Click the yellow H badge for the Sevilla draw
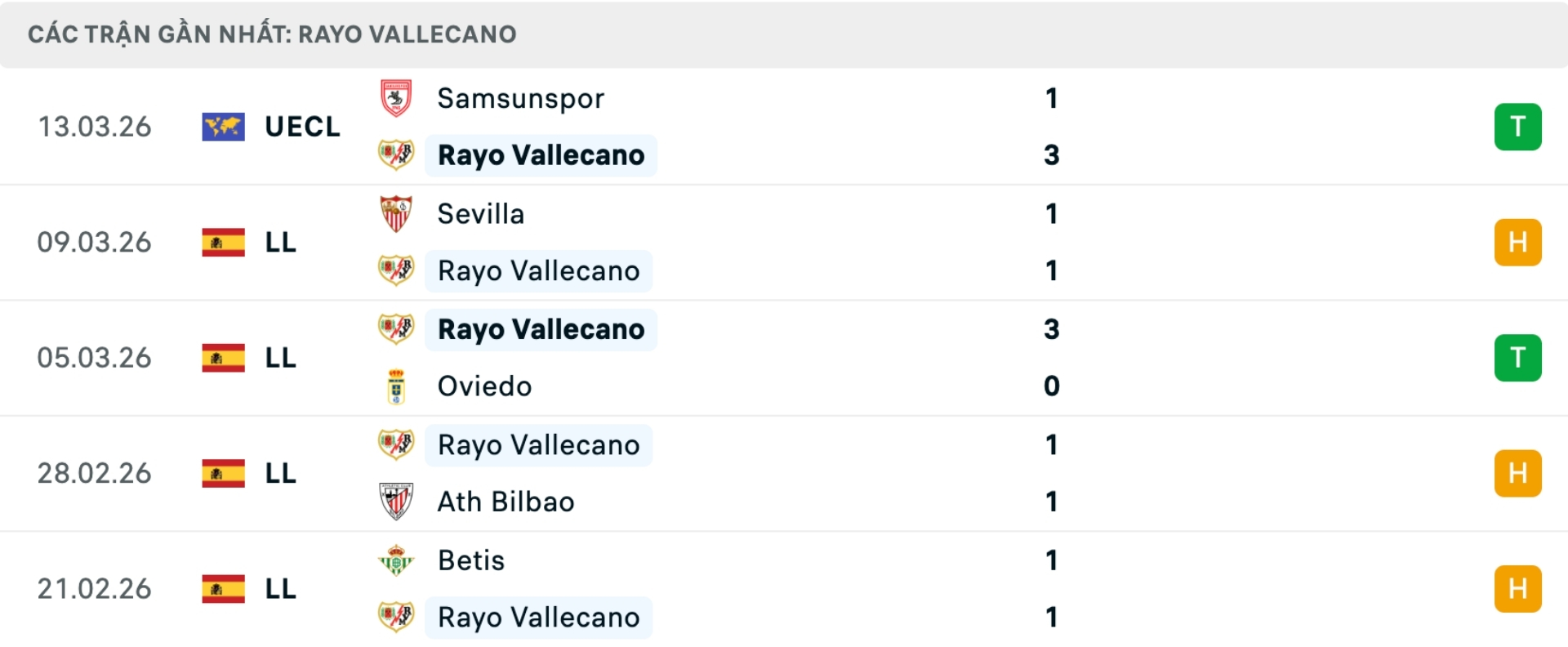Image resolution: width=1568 pixels, height=647 pixels. click(x=1517, y=242)
